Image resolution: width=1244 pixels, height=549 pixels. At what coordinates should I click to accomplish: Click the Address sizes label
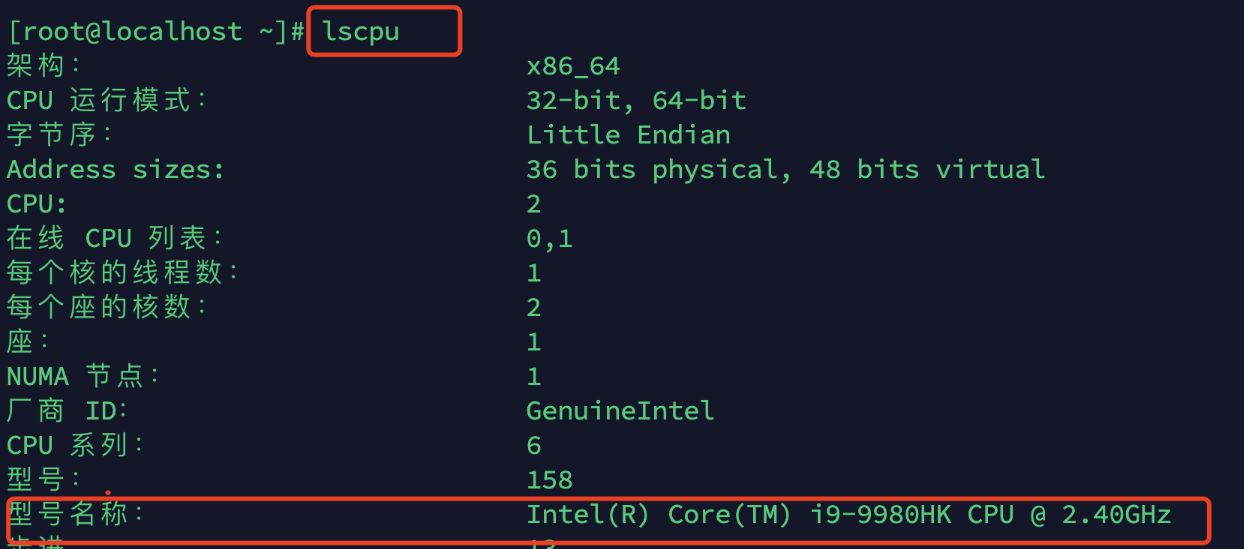click(x=116, y=169)
